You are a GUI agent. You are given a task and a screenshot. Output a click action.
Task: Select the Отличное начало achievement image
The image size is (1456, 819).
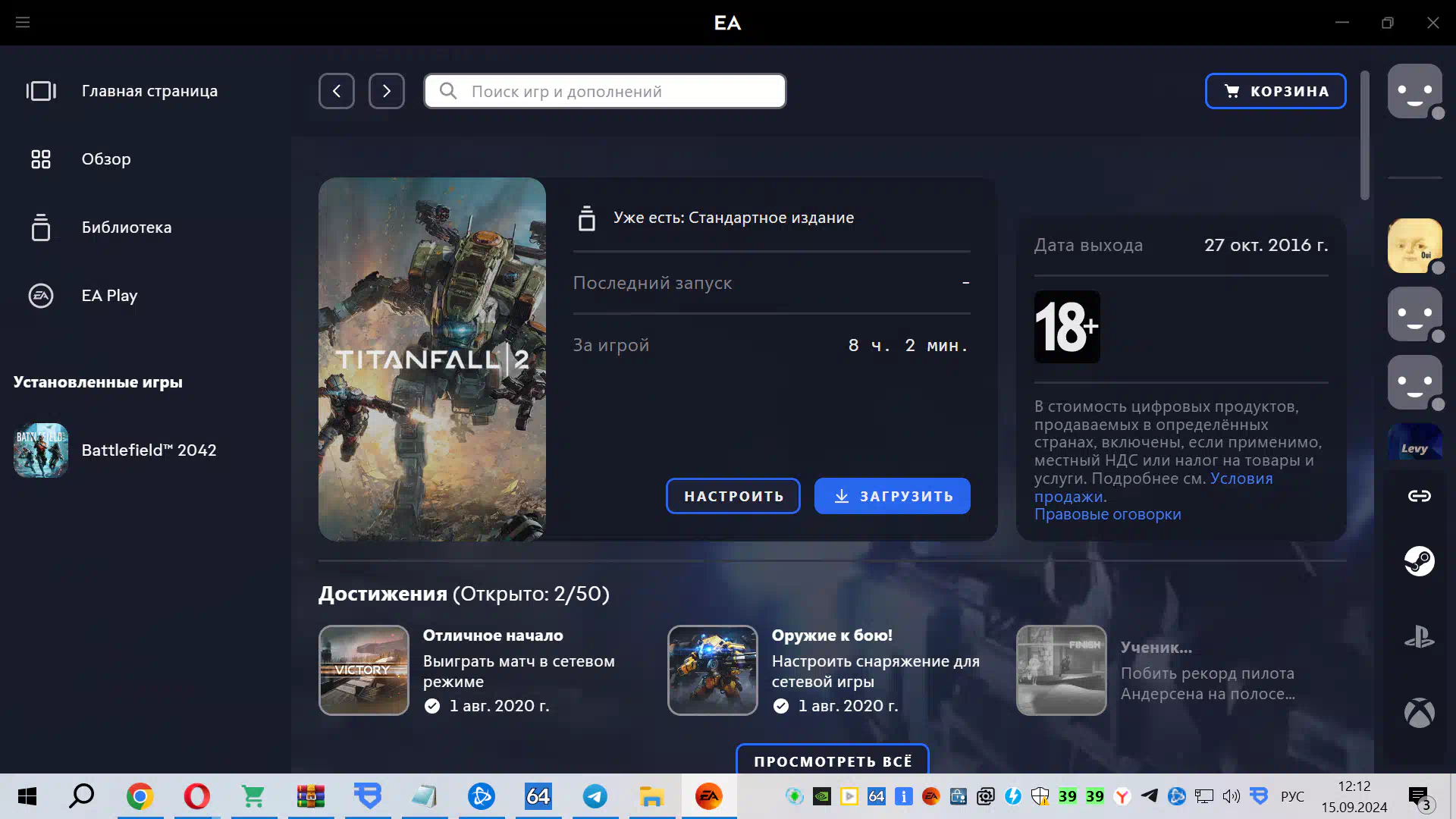pyautogui.click(x=364, y=670)
